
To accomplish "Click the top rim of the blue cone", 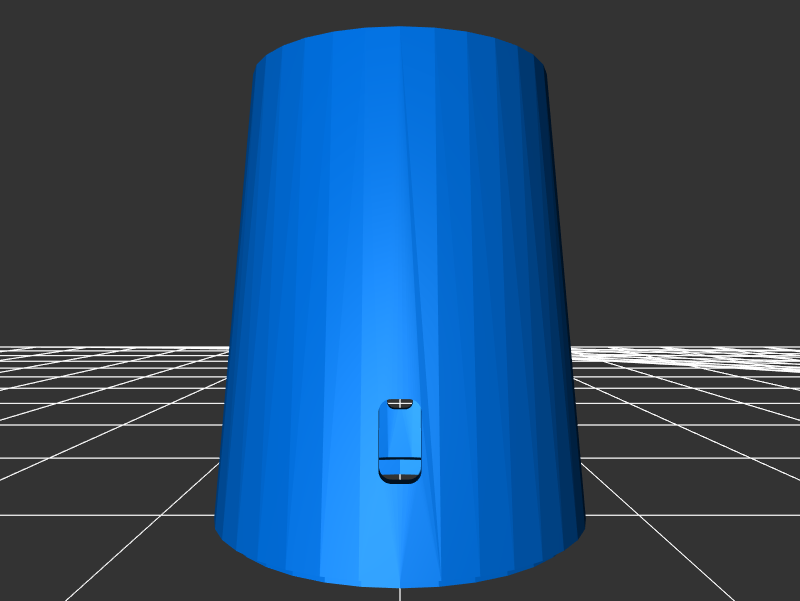I will [400, 30].
